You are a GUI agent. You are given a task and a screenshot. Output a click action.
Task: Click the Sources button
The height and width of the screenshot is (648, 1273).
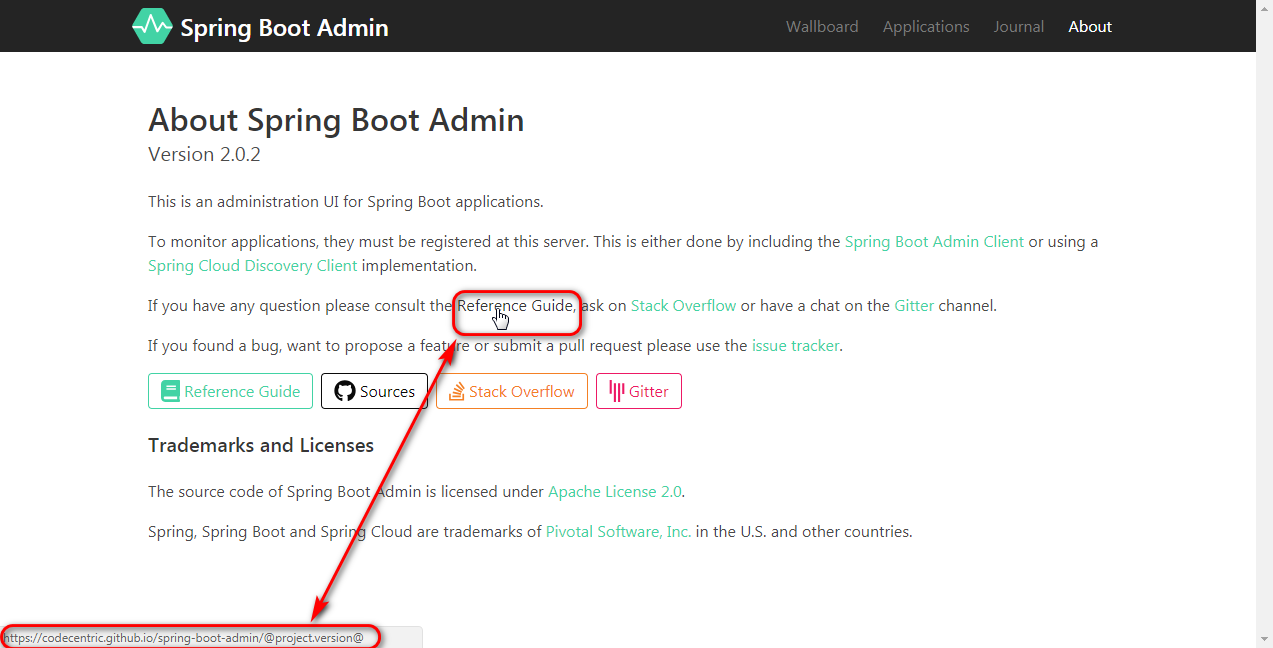click(374, 391)
